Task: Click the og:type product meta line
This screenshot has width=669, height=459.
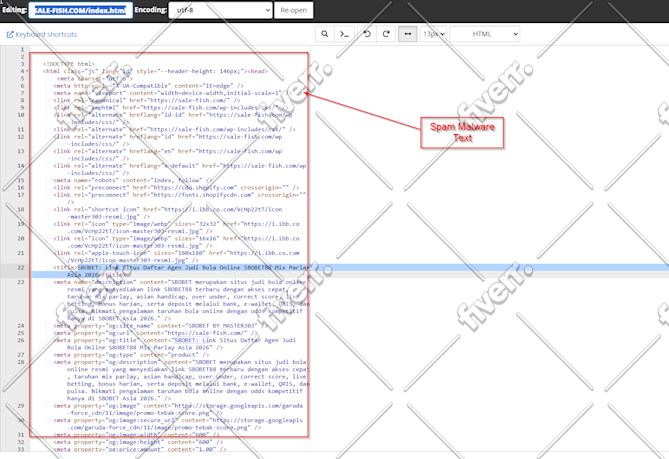Action: pos(131,354)
